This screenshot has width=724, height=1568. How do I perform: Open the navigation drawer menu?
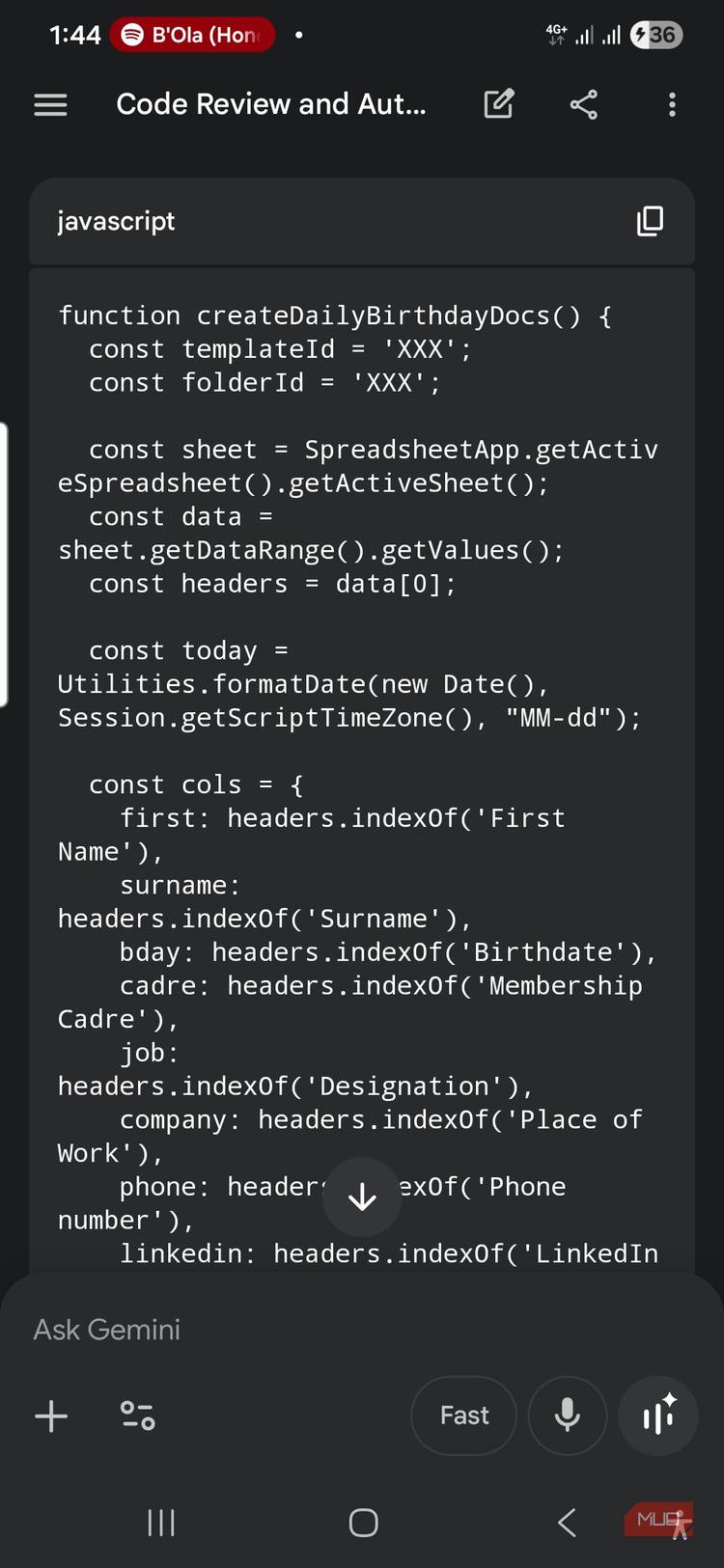pyautogui.click(x=50, y=104)
